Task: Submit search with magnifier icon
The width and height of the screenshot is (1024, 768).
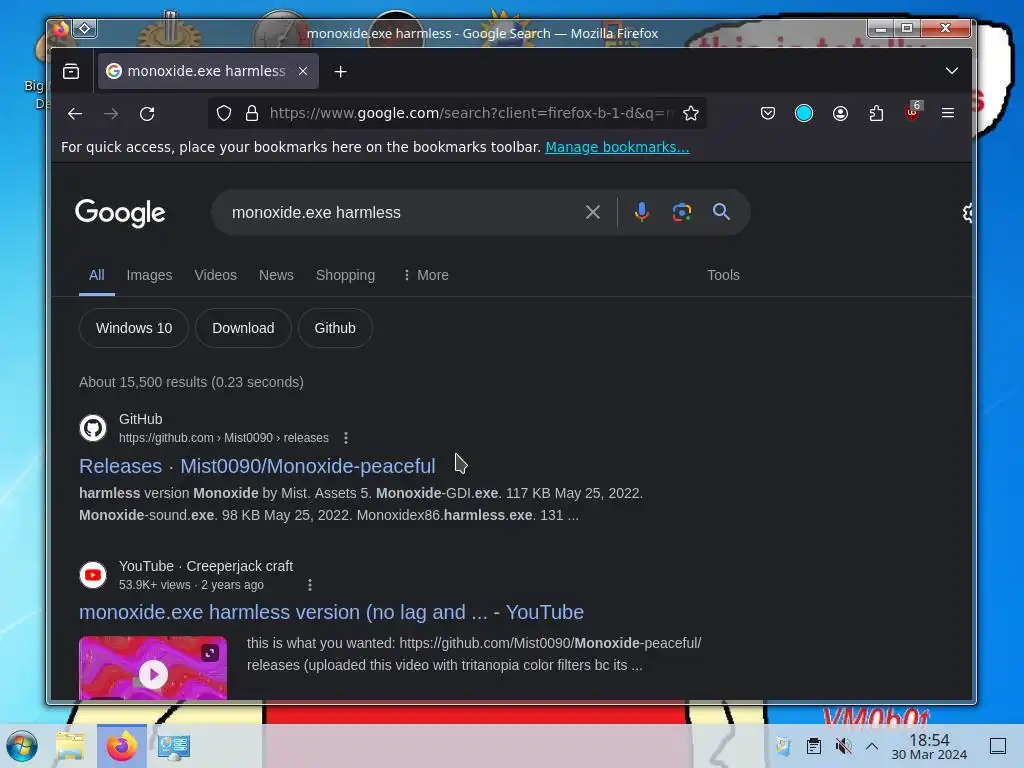Action: 722,212
